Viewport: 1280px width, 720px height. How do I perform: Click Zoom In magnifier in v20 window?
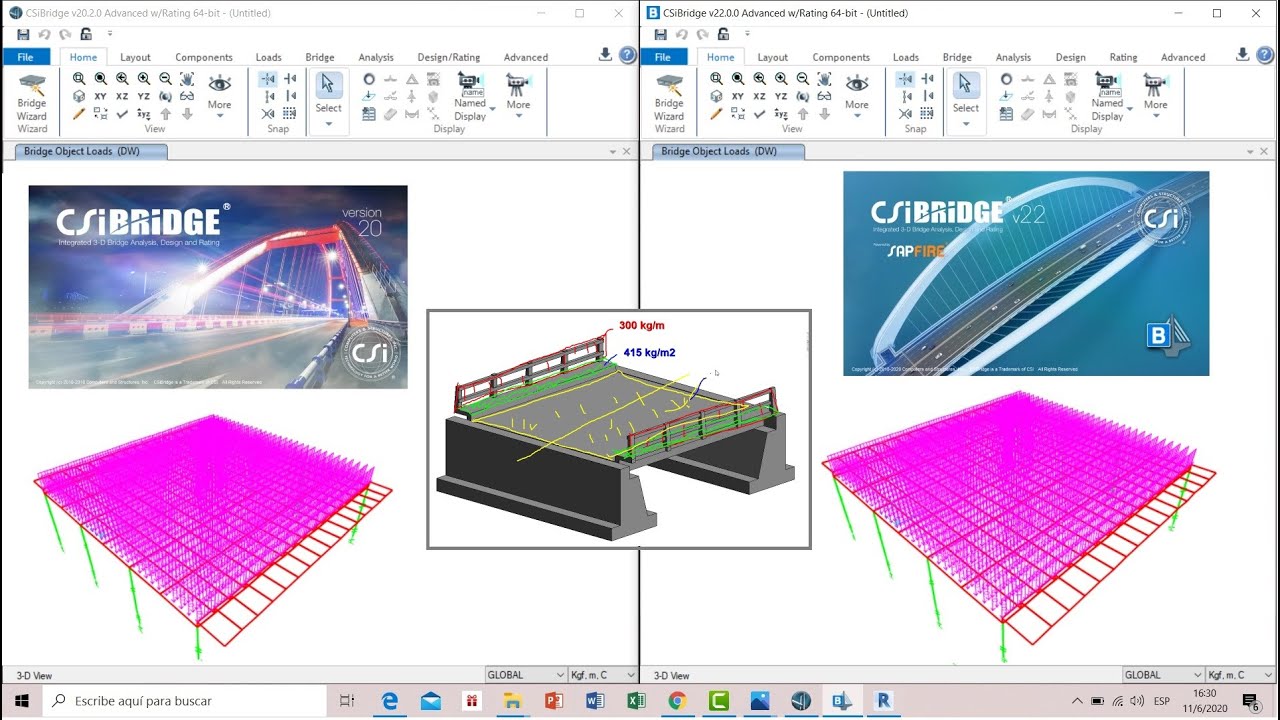coord(143,78)
